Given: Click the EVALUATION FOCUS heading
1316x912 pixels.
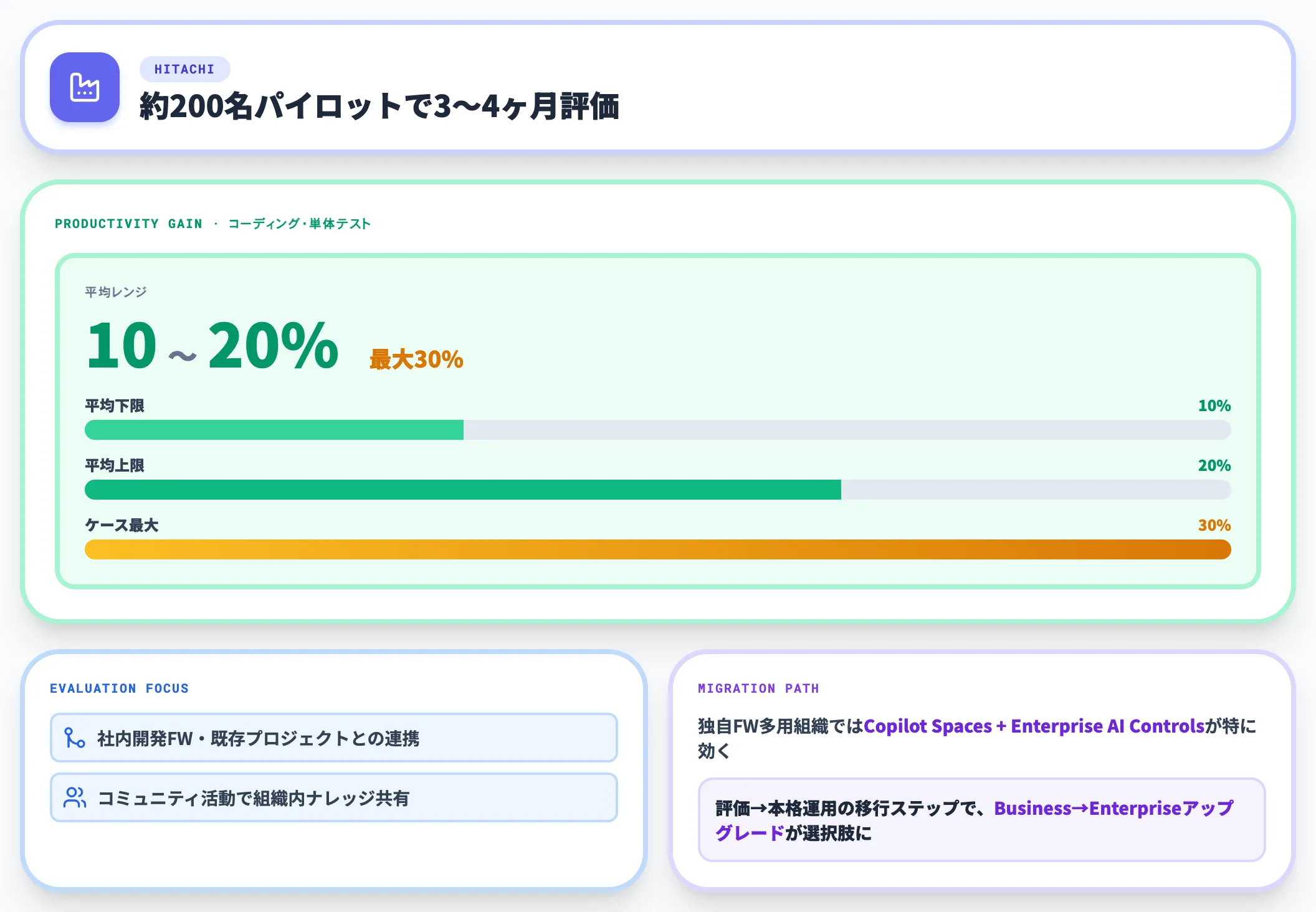Looking at the screenshot, I should 119,688.
